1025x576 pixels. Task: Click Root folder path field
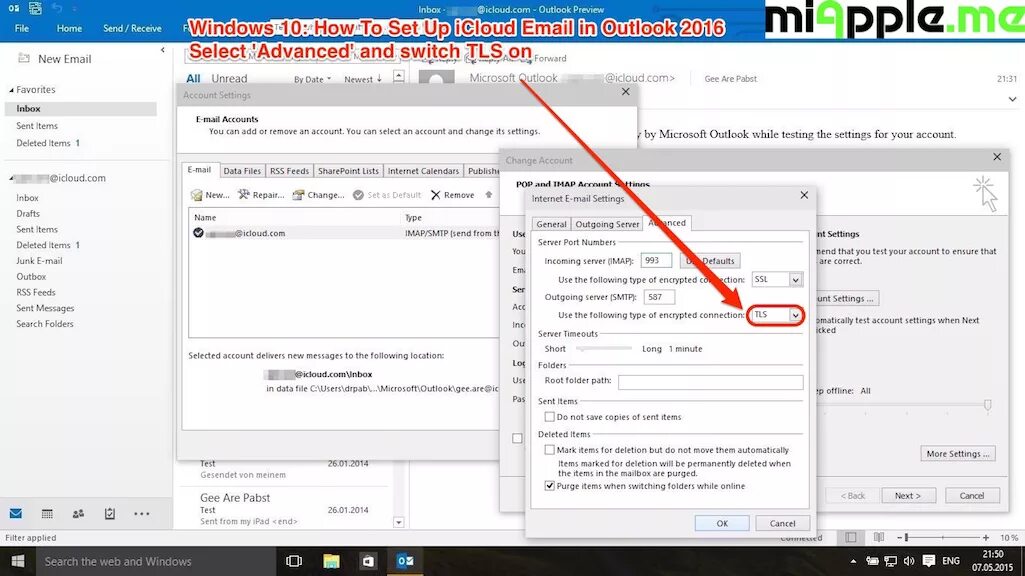[x=711, y=381]
